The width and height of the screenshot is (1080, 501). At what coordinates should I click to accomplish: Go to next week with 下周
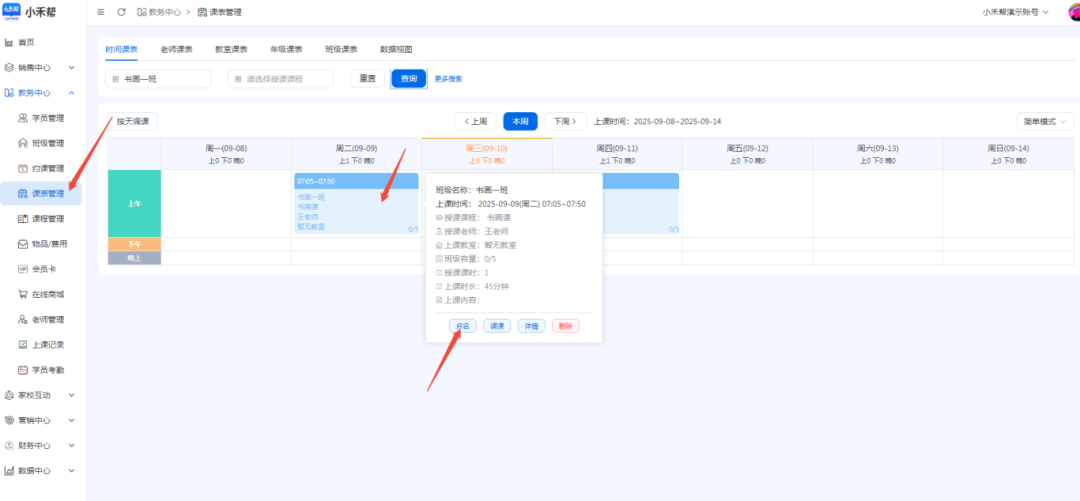click(x=565, y=121)
